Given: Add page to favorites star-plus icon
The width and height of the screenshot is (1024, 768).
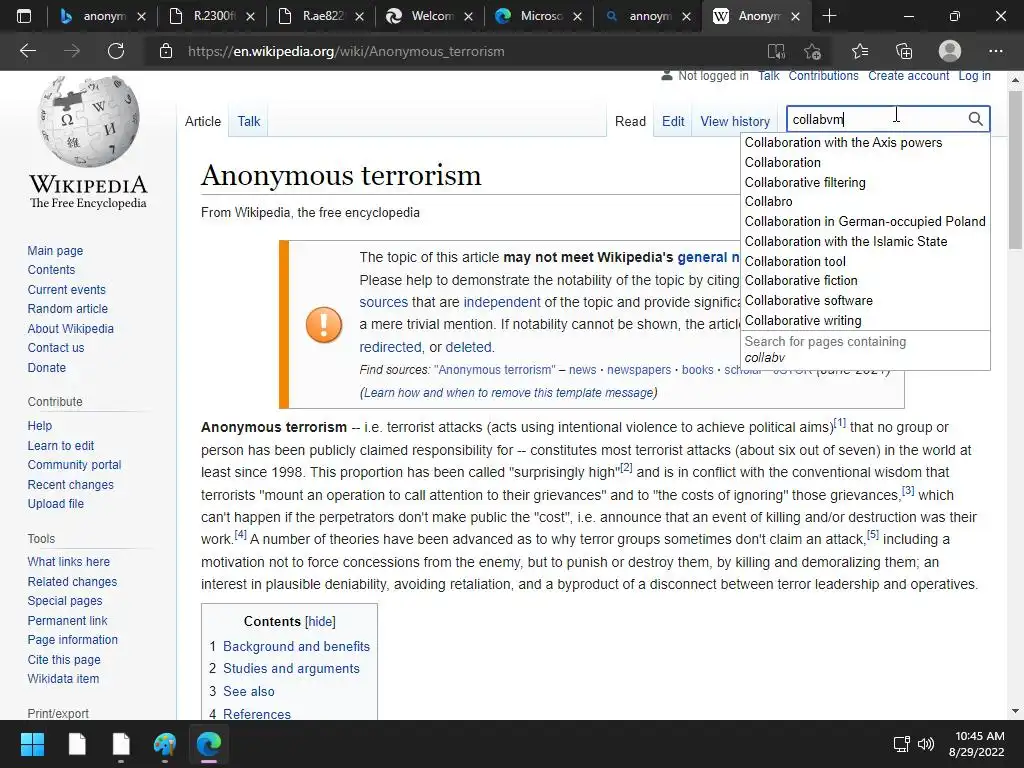Looking at the screenshot, I should coord(812,51).
